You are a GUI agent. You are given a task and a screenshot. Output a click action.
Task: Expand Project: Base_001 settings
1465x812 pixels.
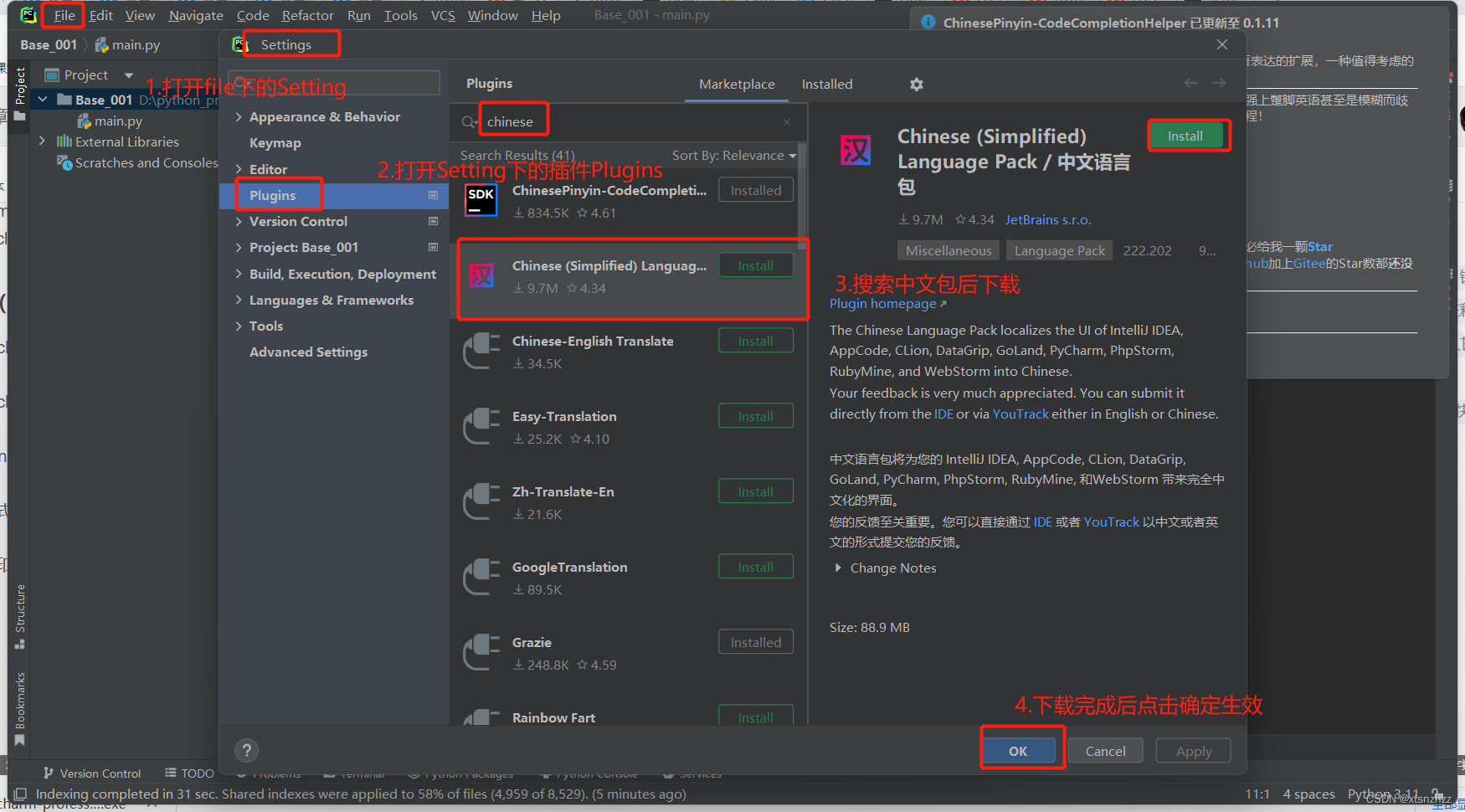tap(239, 247)
